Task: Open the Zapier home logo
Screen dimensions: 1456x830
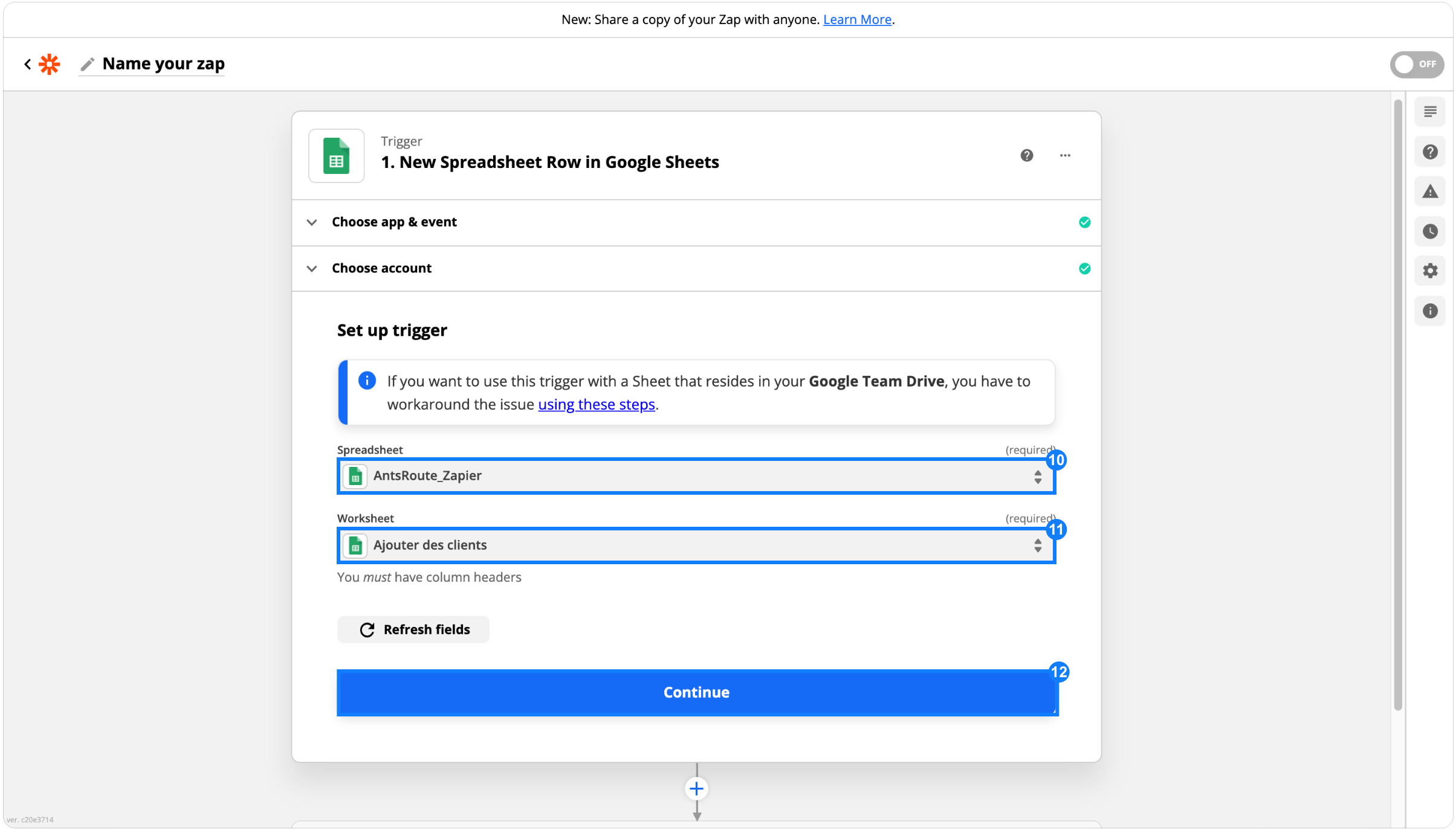Action: pos(50,64)
